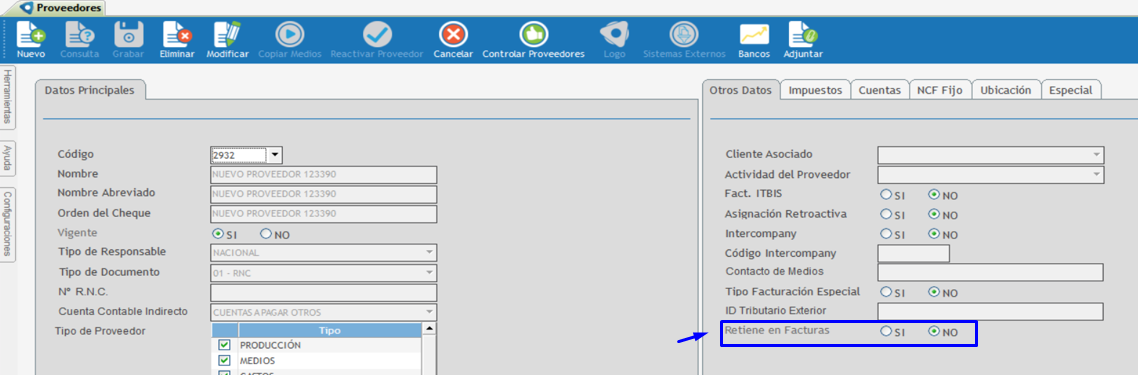Set Intercompany to SI
The width and height of the screenshot is (1138, 375).
pyautogui.click(x=885, y=234)
